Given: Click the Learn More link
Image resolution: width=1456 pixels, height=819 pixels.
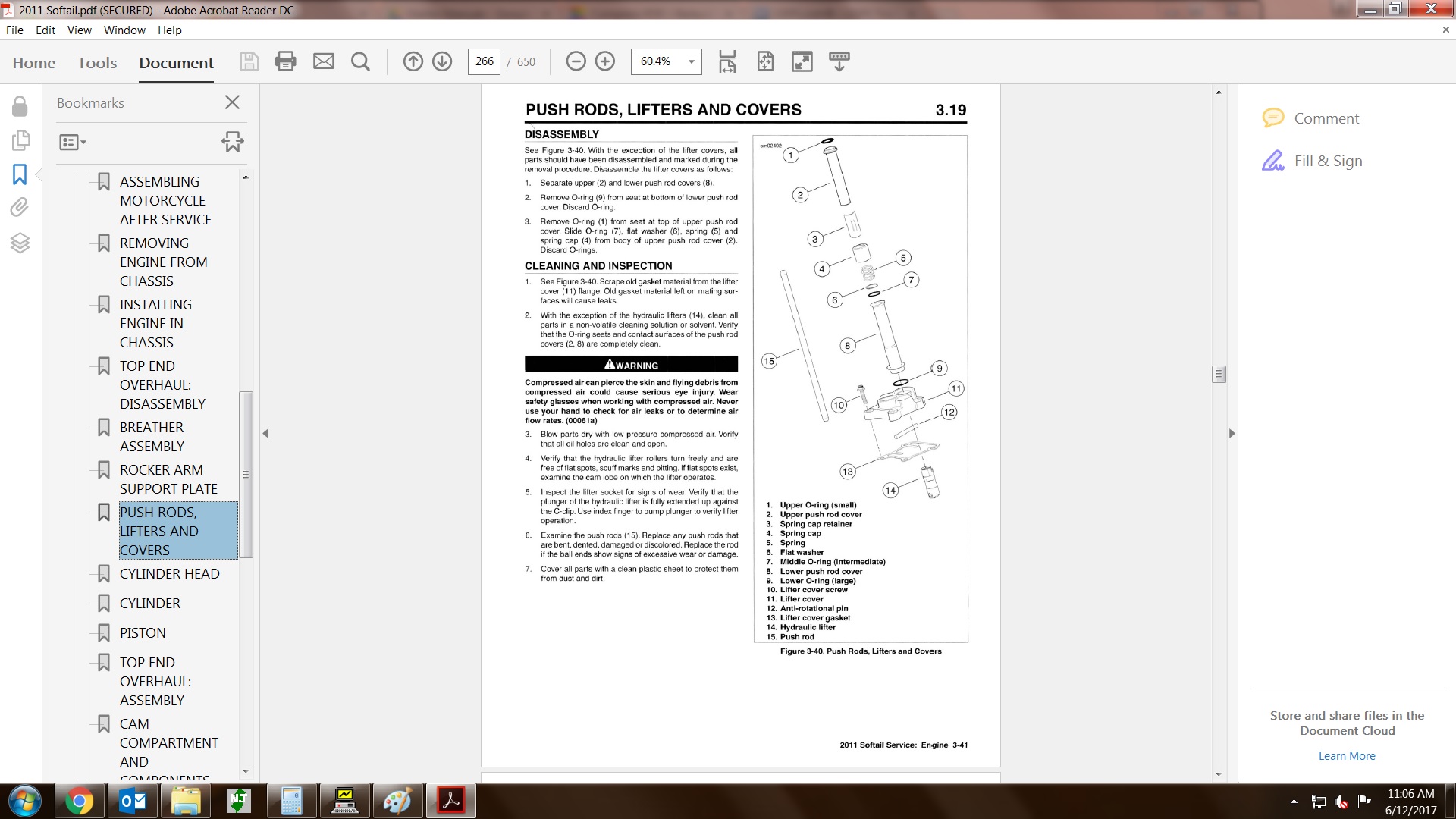Looking at the screenshot, I should pos(1346,756).
